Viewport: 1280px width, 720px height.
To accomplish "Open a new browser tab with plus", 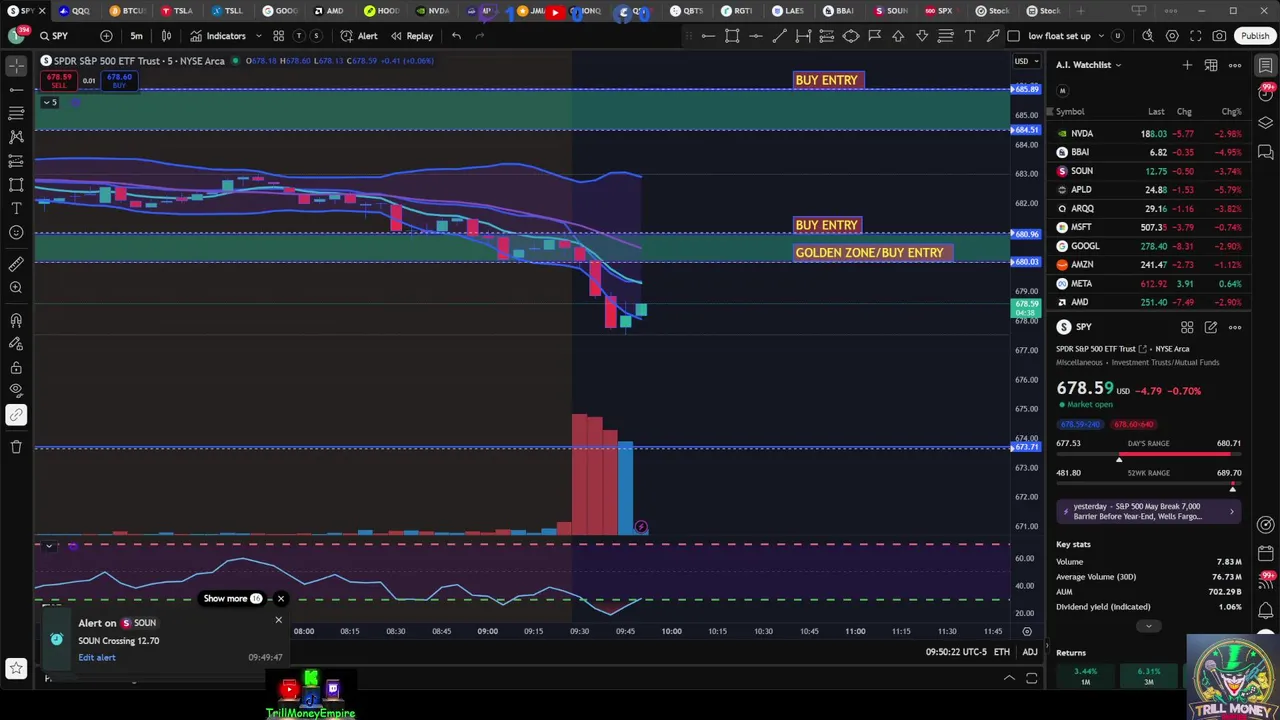I will click(x=1080, y=11).
